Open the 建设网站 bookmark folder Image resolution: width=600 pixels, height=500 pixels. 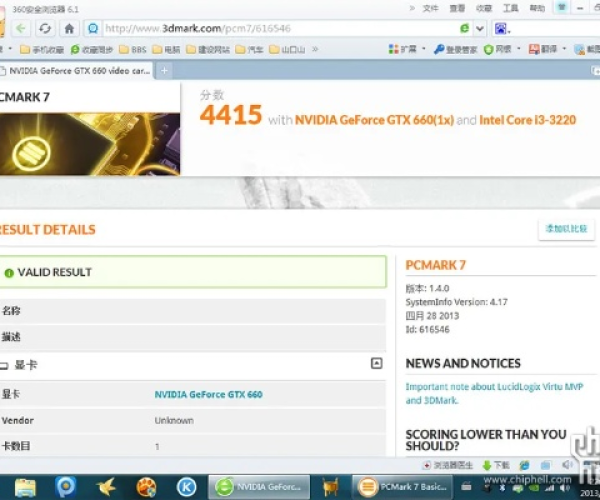(x=208, y=50)
